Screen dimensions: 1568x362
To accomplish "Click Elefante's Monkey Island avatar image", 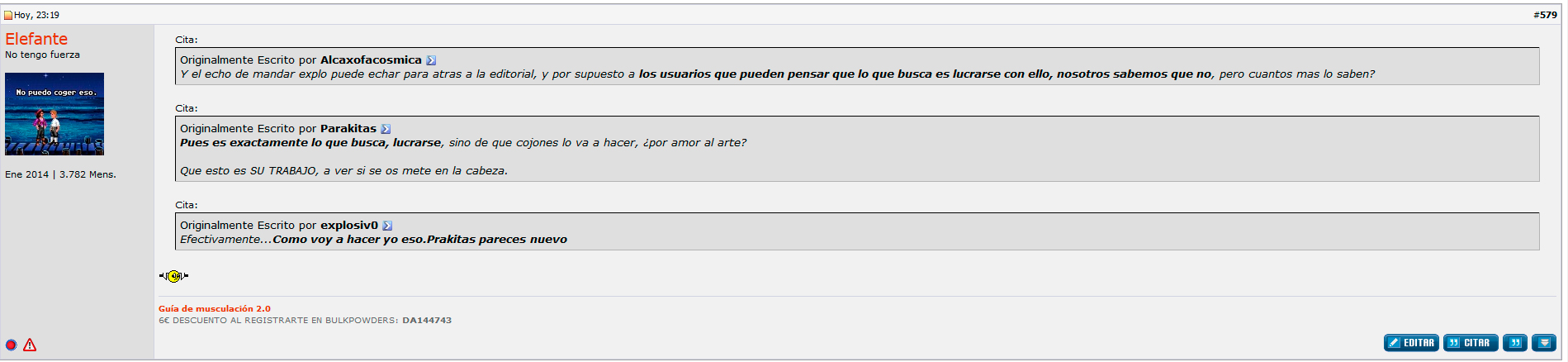I will (54, 114).
